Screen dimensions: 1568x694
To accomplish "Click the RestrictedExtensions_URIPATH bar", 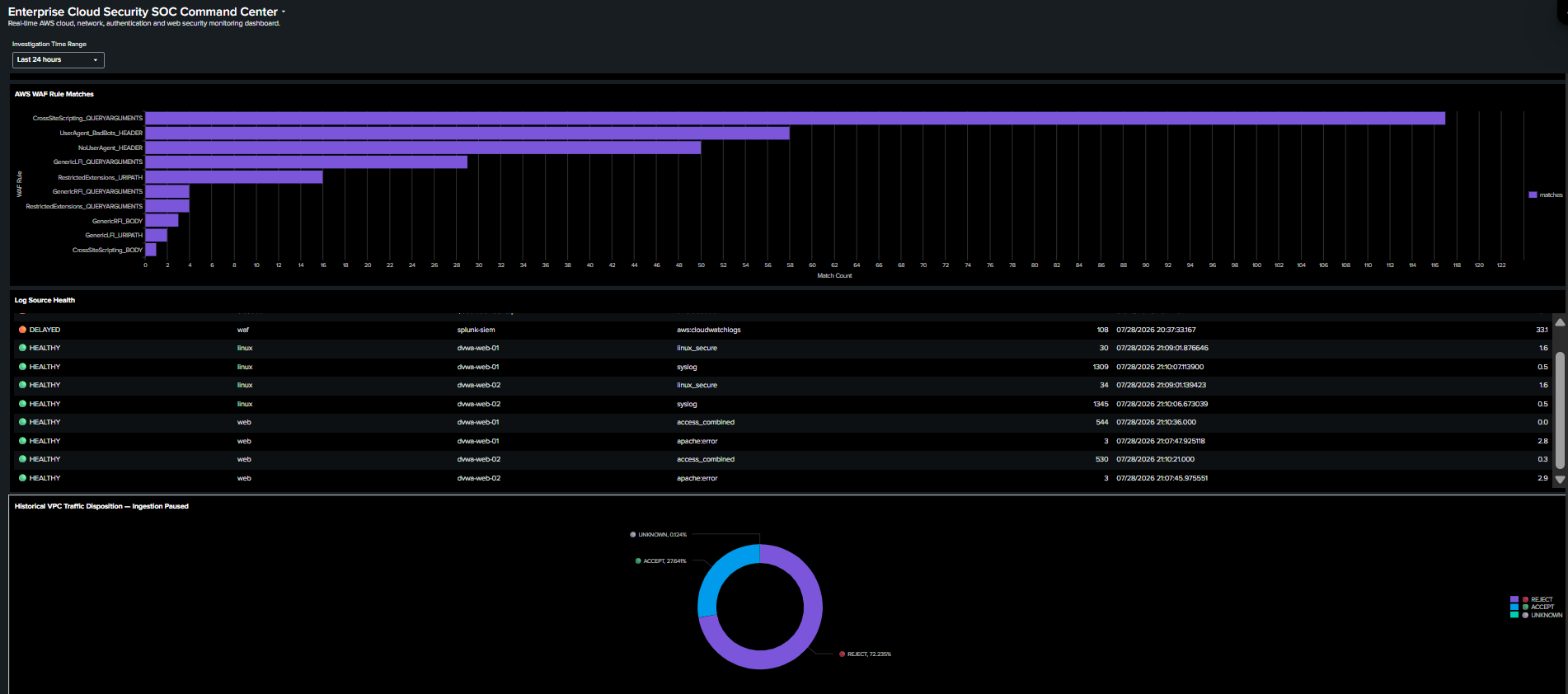I will pyautogui.click(x=234, y=177).
